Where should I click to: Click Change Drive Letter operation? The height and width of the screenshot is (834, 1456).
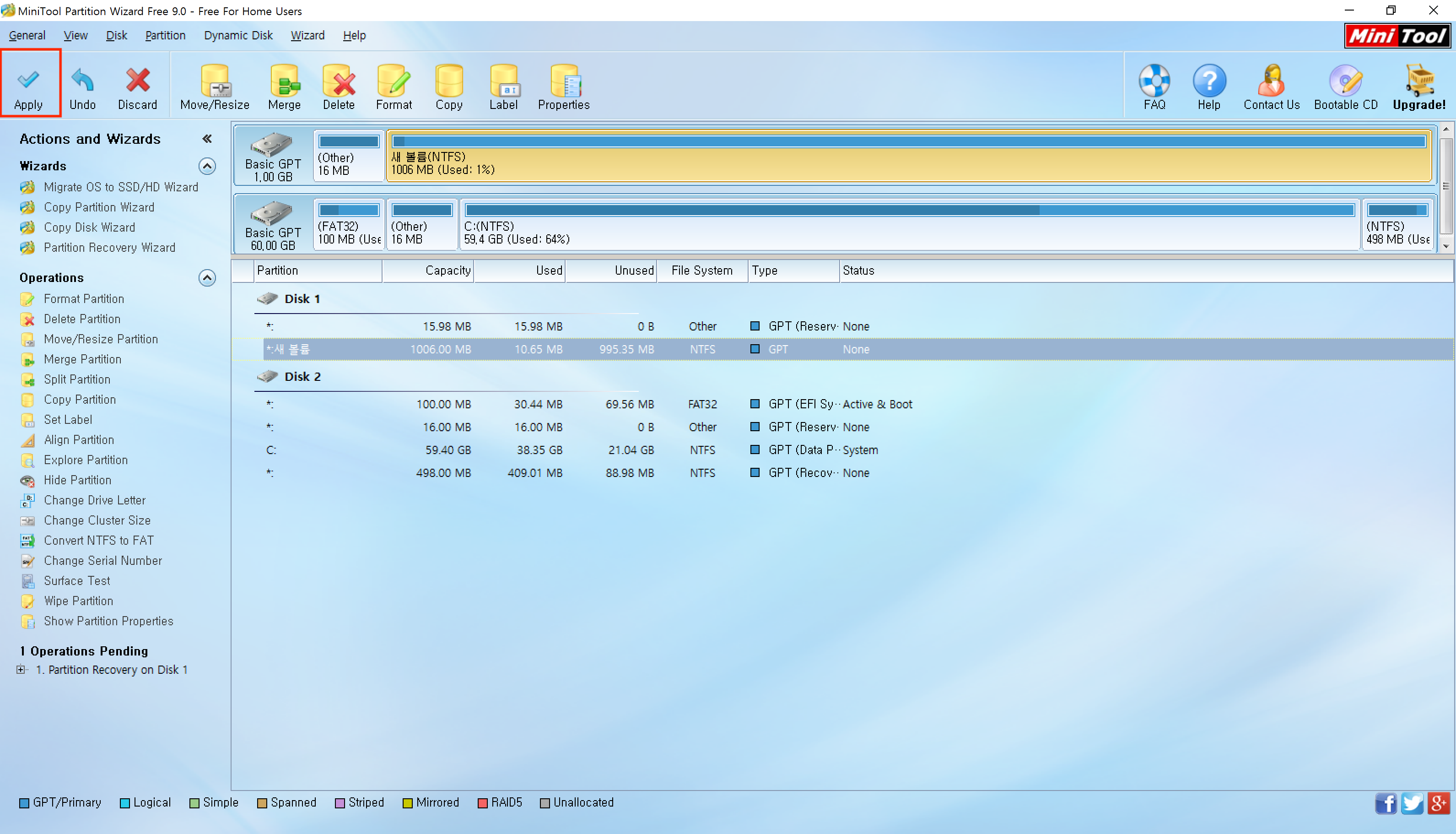[94, 500]
